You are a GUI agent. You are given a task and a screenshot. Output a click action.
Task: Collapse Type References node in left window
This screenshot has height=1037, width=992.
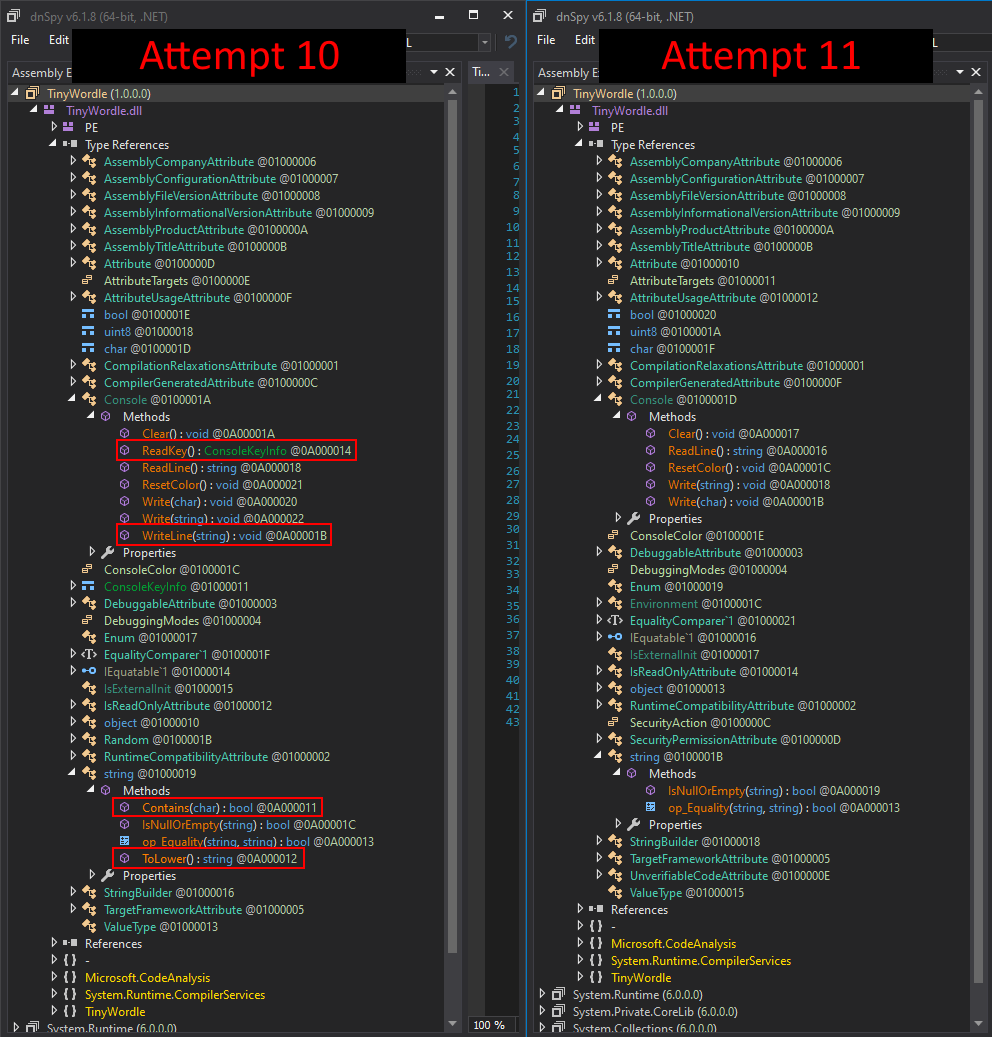point(53,144)
